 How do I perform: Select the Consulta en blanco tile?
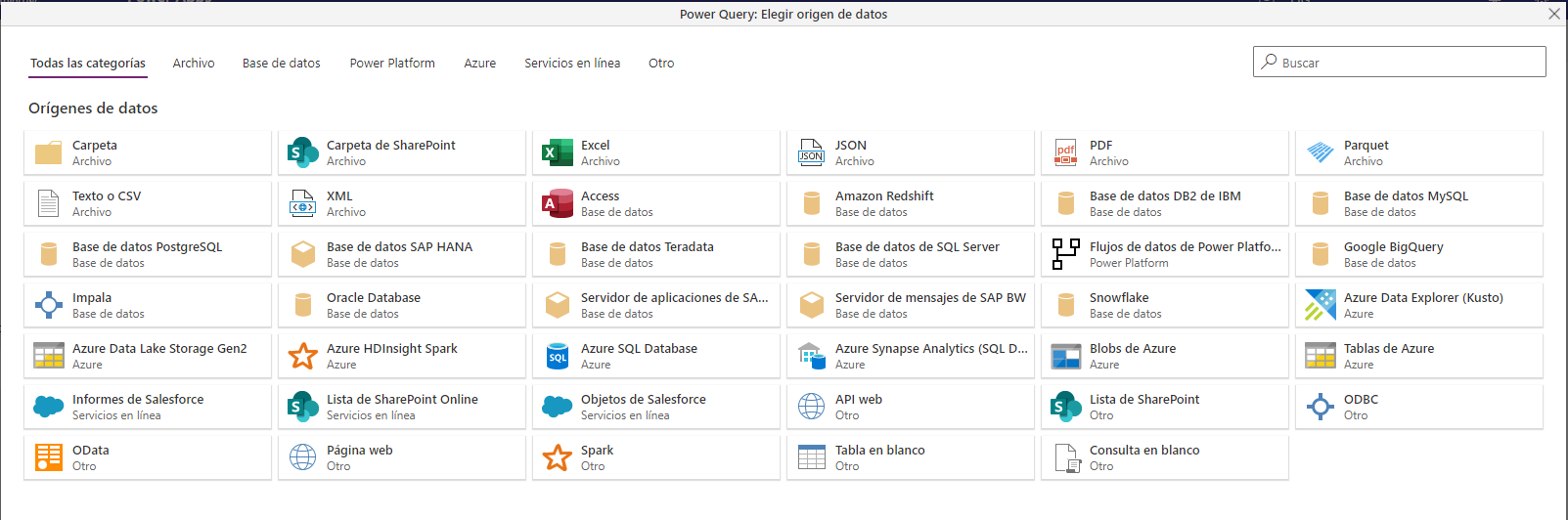click(x=1165, y=457)
